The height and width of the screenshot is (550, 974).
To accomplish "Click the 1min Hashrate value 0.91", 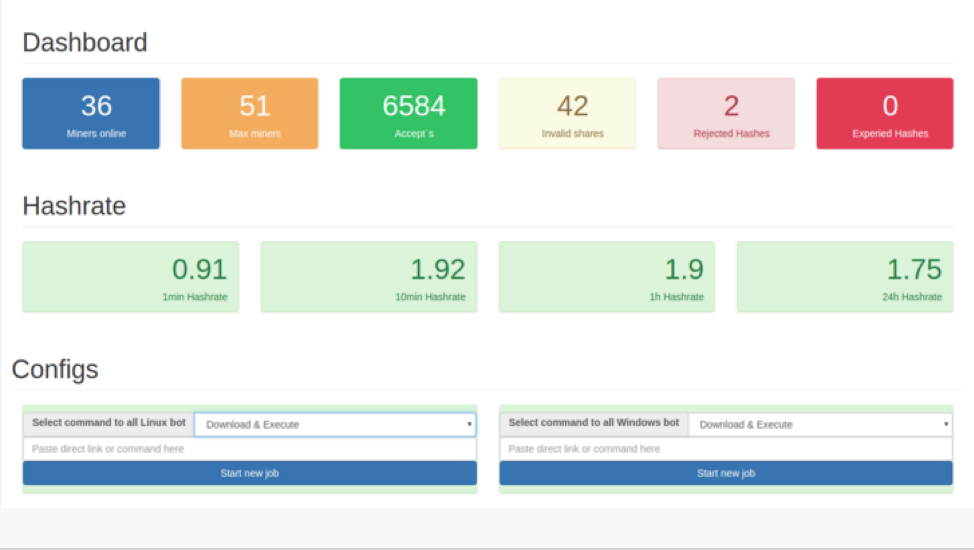I will (199, 269).
